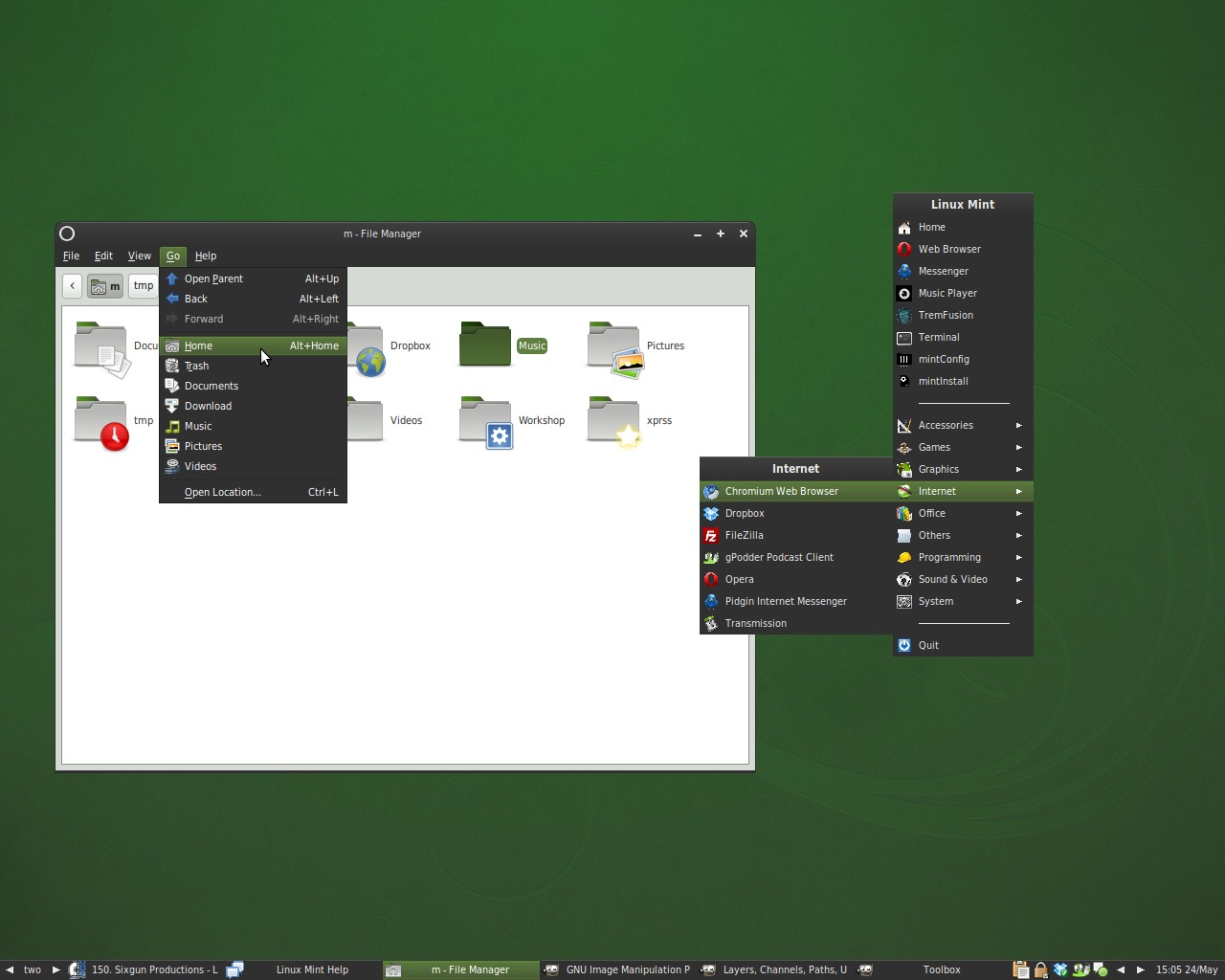The image size is (1225, 980).
Task: Launch Opera from the Internet submenu
Action: [x=796, y=579]
